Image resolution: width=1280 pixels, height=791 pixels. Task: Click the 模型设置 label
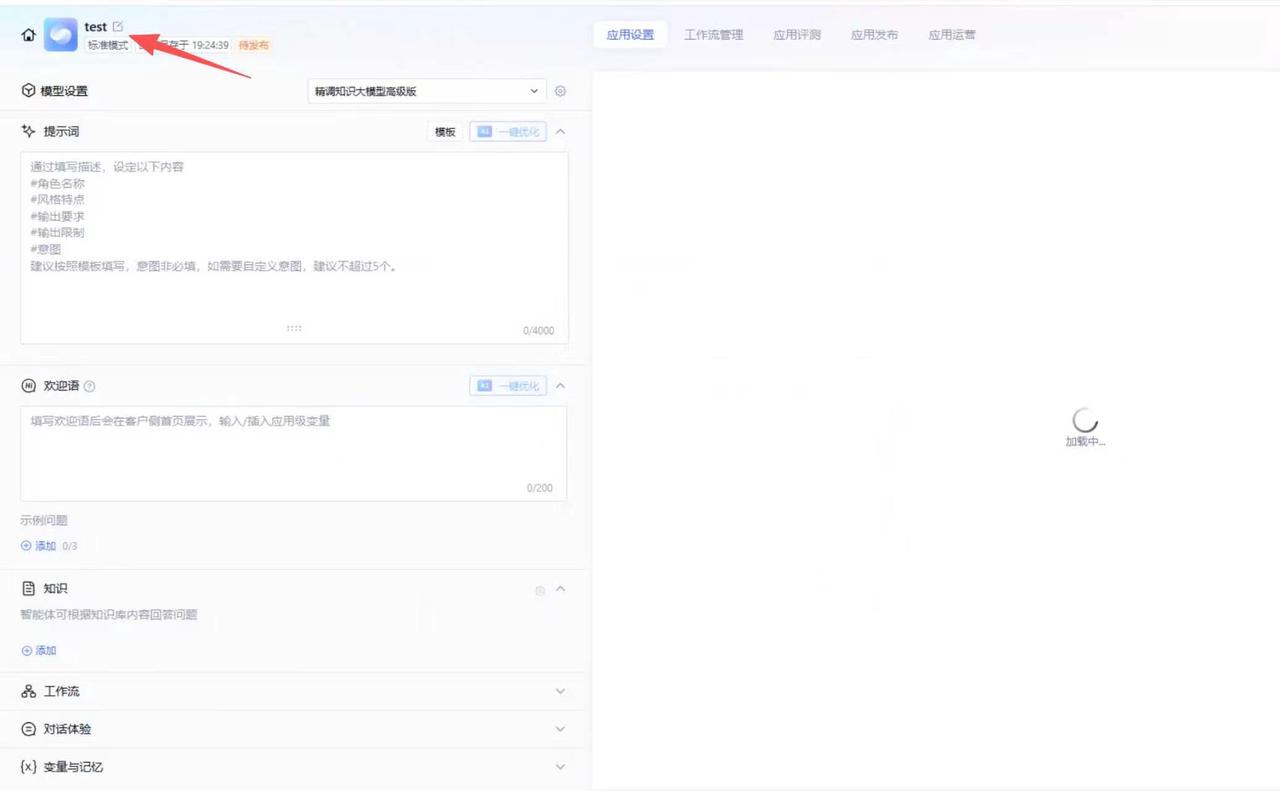tap(64, 91)
